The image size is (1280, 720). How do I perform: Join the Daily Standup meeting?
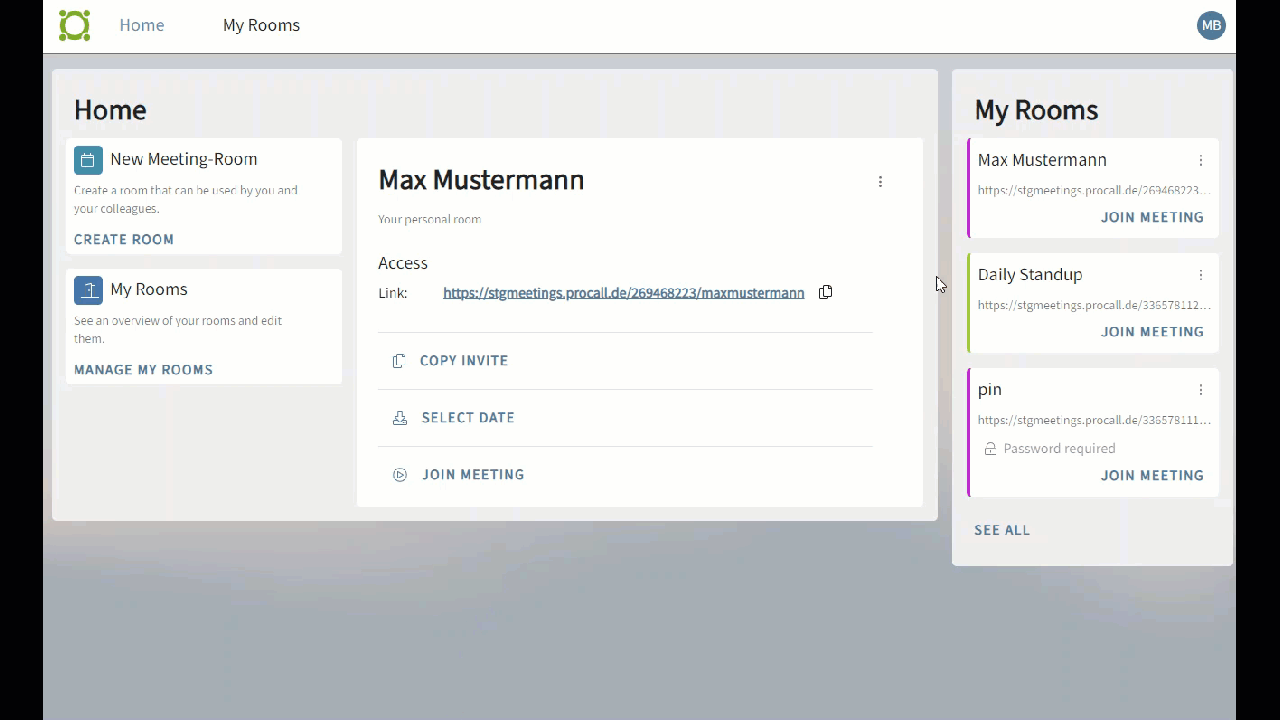tap(1152, 332)
